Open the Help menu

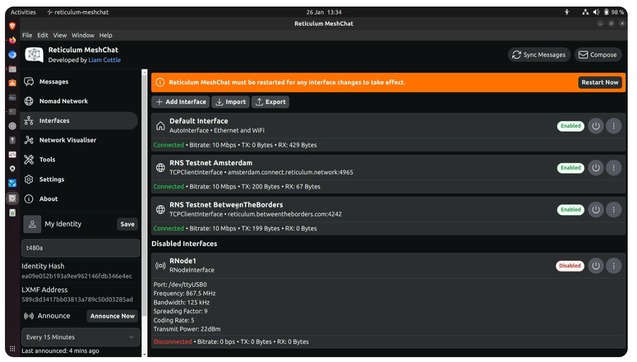pos(106,35)
